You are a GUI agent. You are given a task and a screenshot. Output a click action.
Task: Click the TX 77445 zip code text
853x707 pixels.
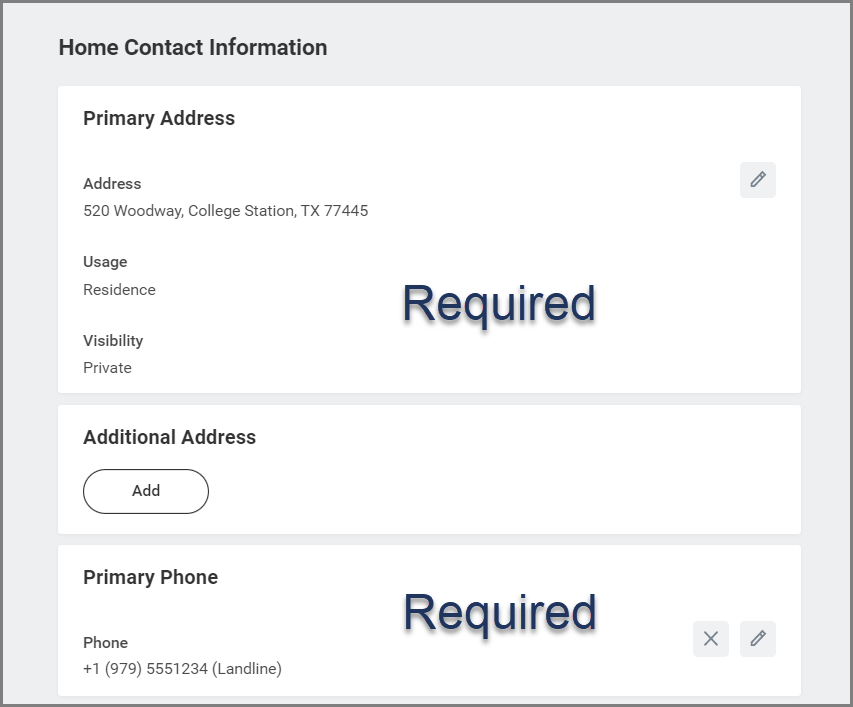(x=334, y=211)
